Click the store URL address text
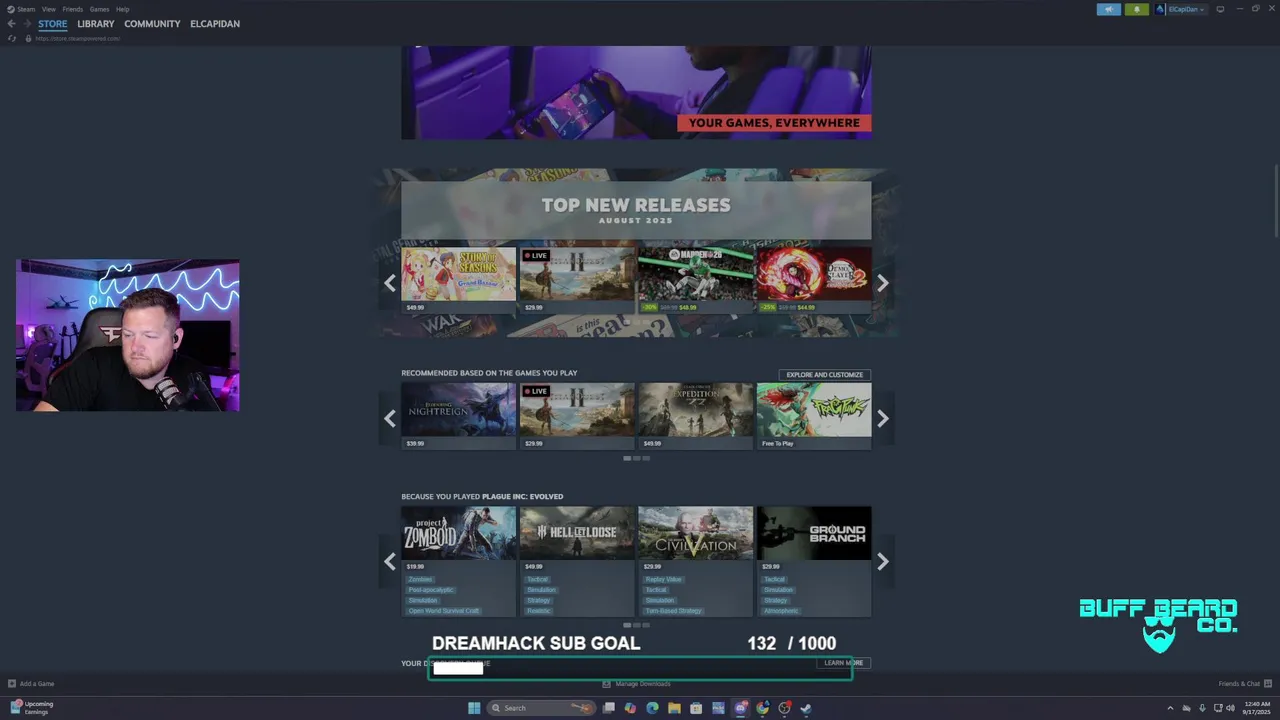1280x720 pixels. pos(78,38)
